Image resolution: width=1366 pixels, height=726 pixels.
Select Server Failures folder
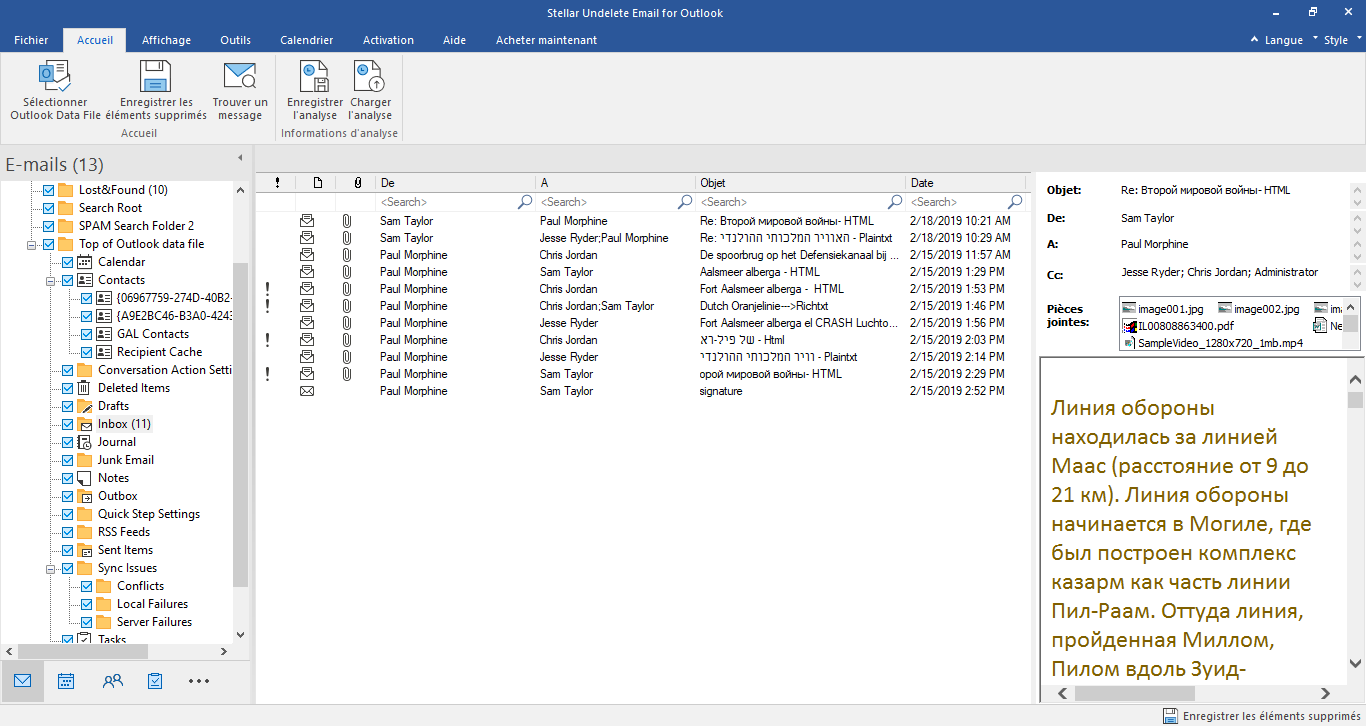[x=154, y=622]
